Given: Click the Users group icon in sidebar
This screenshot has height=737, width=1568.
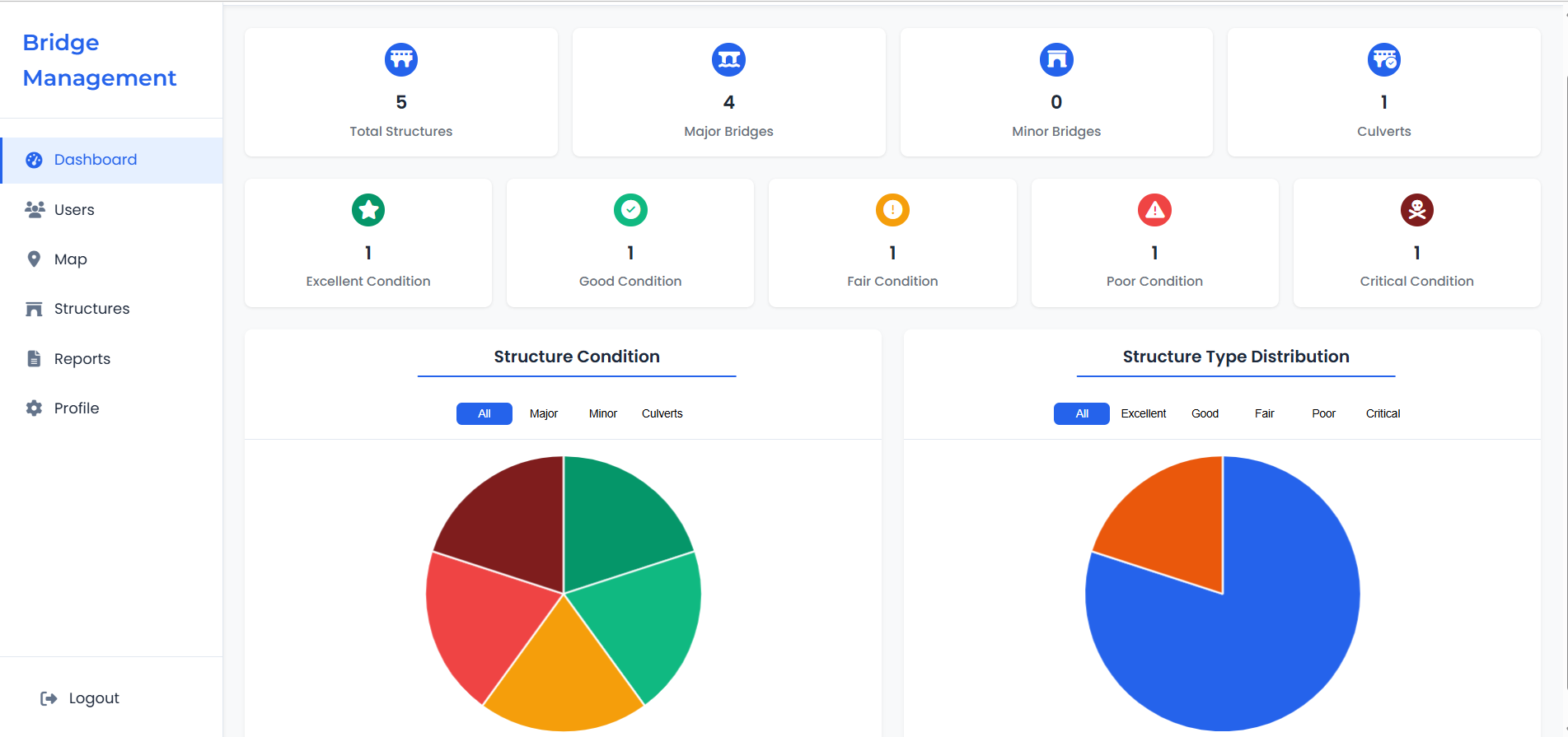Looking at the screenshot, I should point(35,209).
